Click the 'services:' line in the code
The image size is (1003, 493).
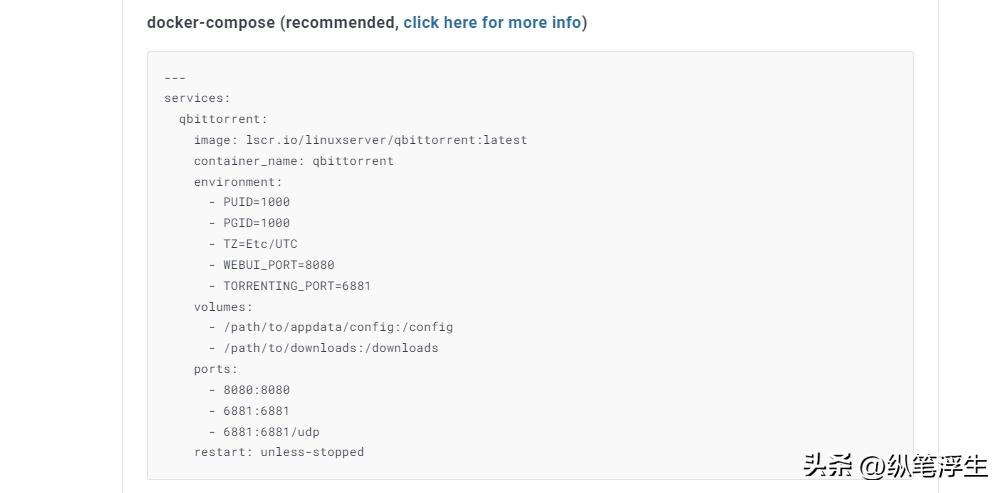pos(197,98)
